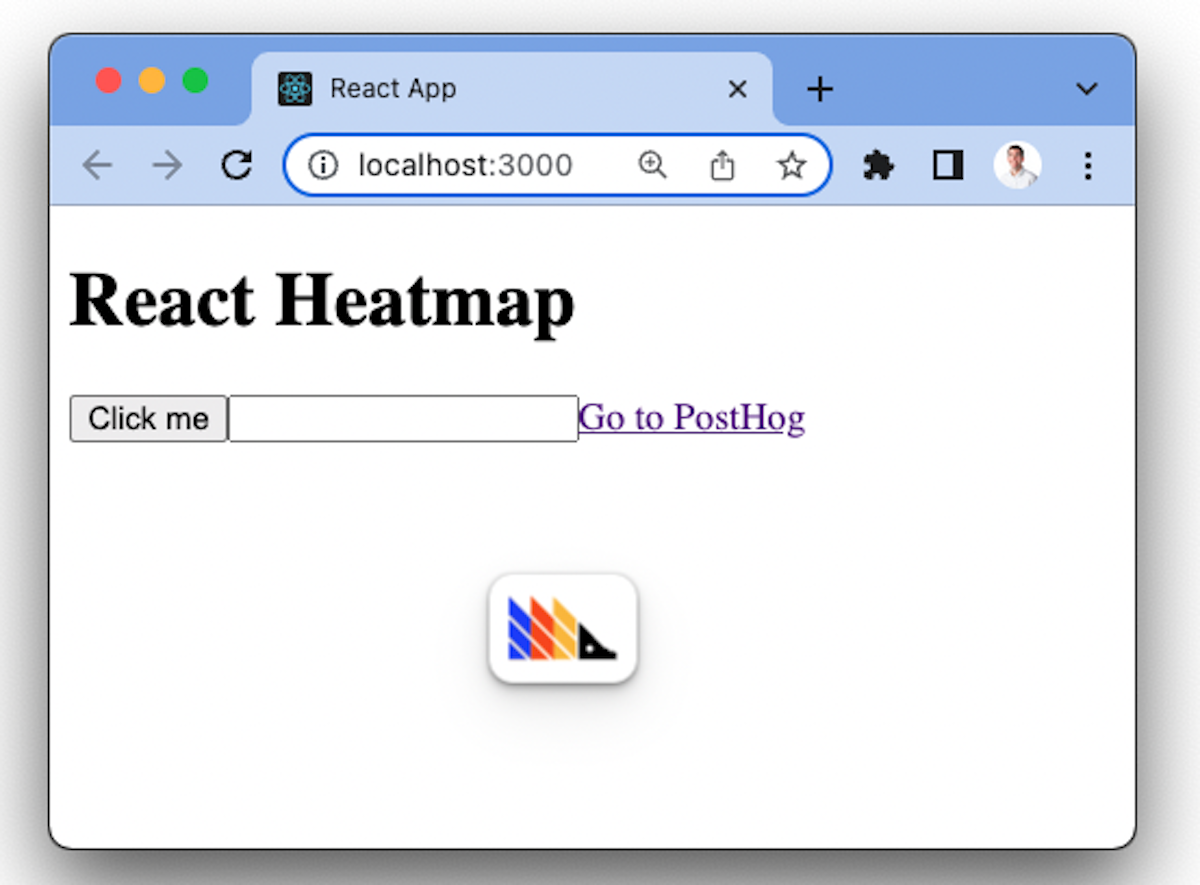Go back to the previous page
This screenshot has height=885, width=1200.
(x=97, y=165)
